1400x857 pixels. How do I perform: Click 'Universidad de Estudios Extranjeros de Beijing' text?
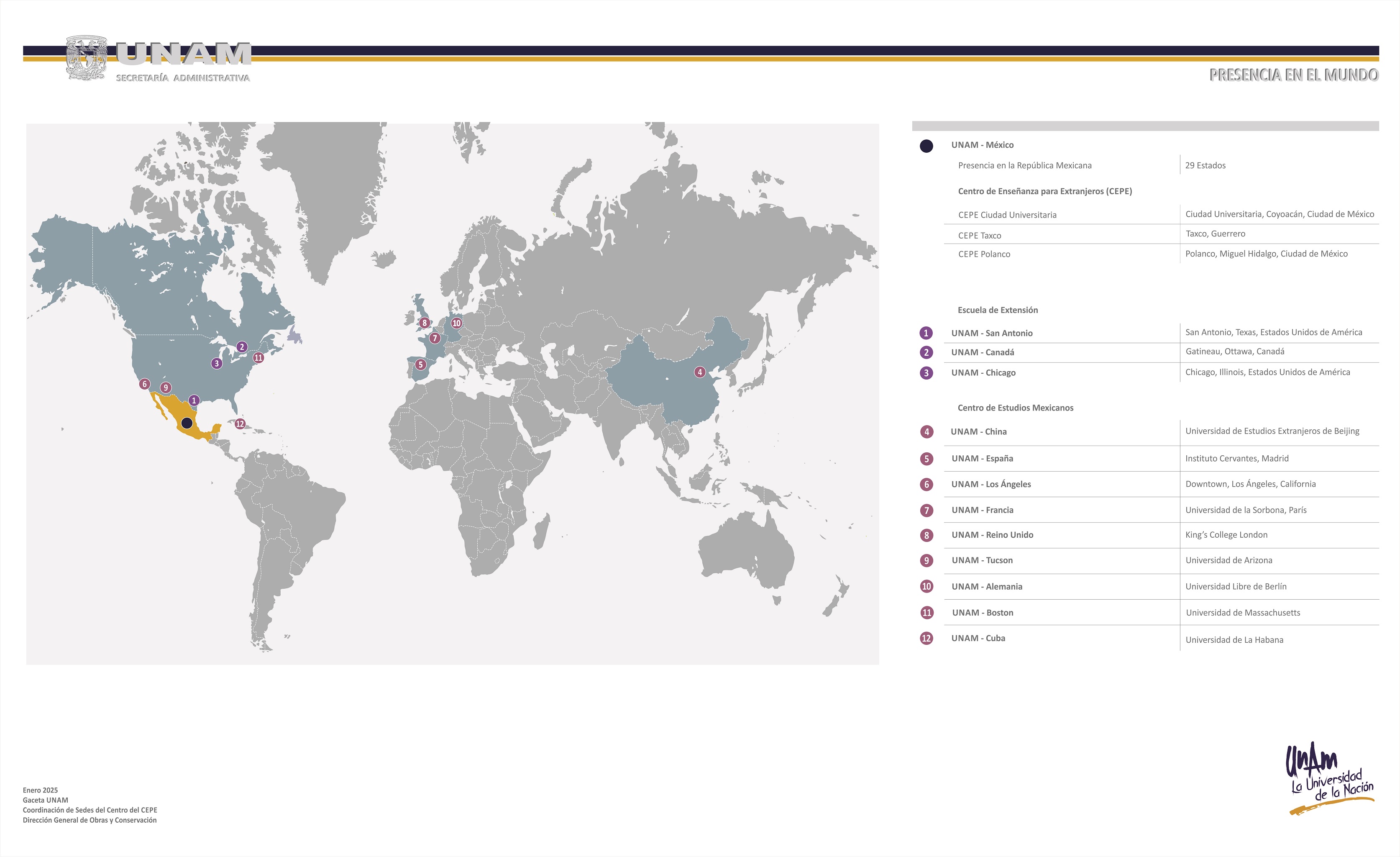[x=1272, y=431]
